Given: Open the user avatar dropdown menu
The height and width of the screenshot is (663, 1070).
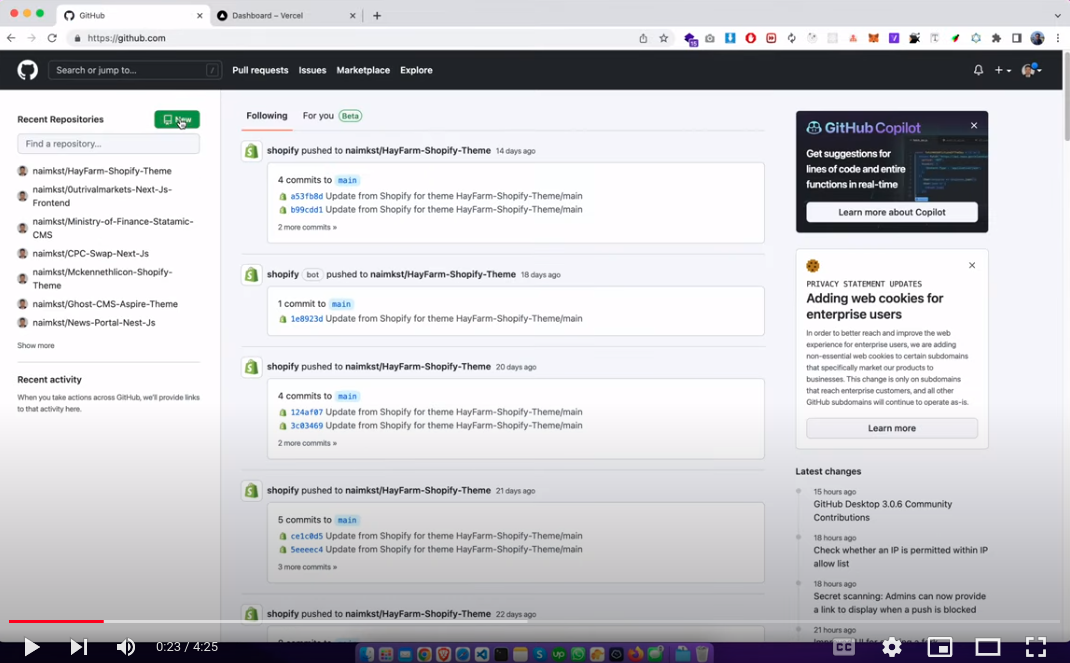Looking at the screenshot, I should tap(1031, 70).
